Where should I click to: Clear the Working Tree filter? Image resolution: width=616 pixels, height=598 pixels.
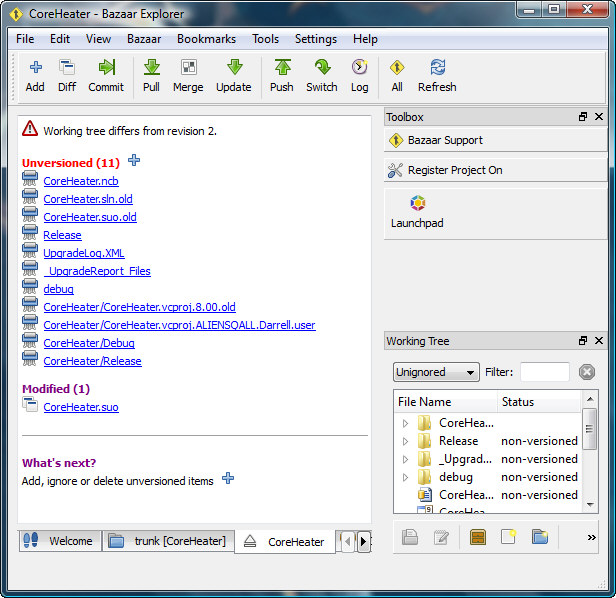tap(587, 372)
